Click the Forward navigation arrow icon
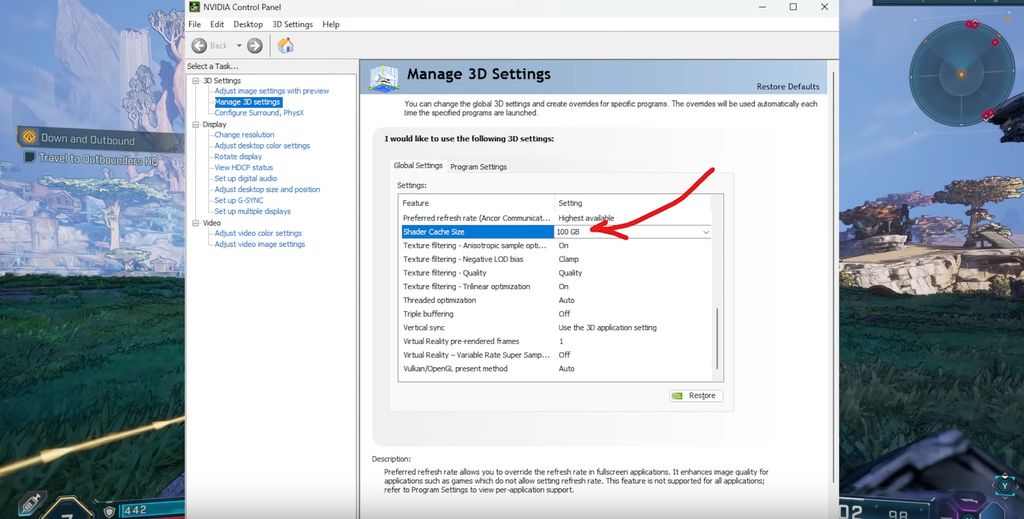 255,45
